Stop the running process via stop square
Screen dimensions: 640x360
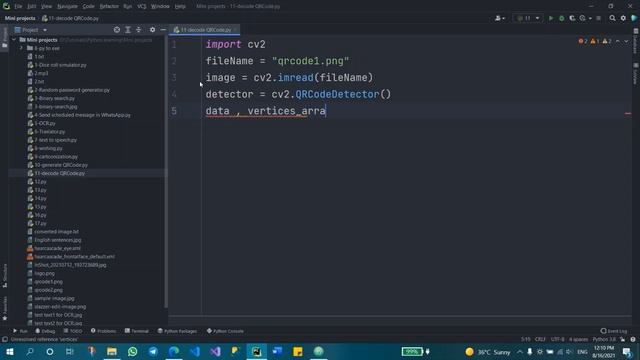598,18
